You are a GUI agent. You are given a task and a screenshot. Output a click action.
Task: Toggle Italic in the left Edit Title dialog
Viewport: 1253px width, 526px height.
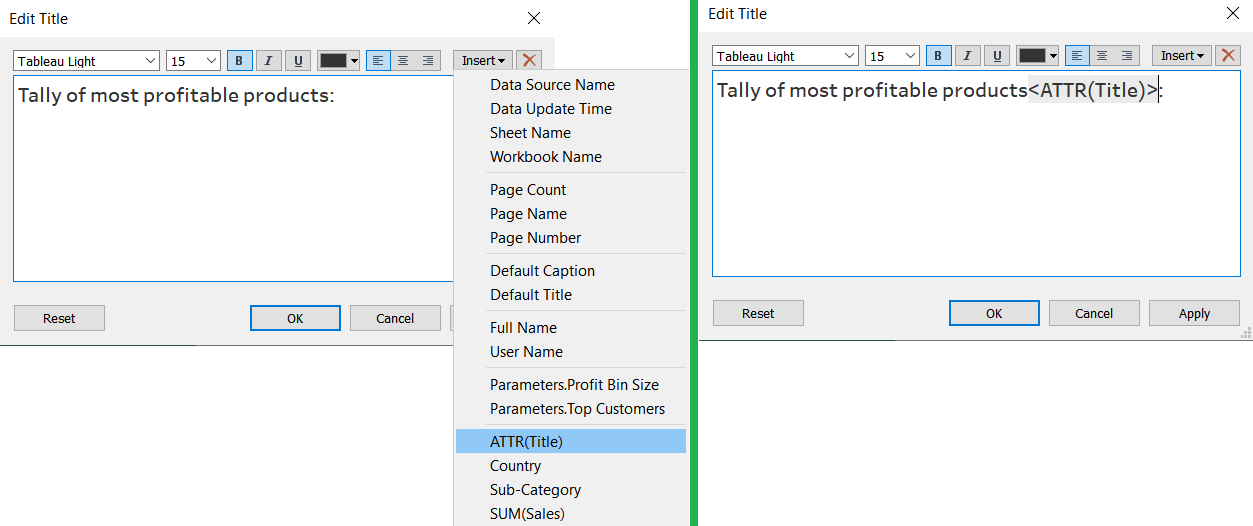(x=269, y=61)
